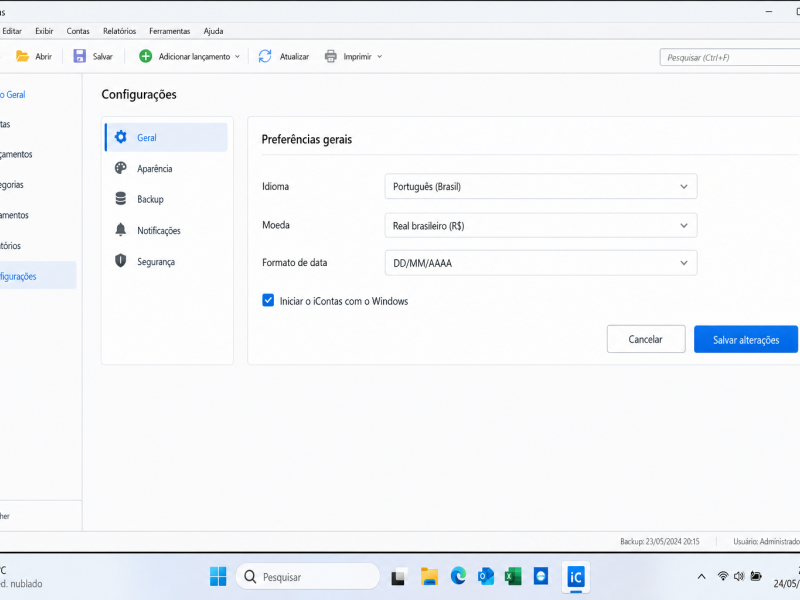Open the Ajuda menu
Screen dimensions: 800x600
coord(213,31)
